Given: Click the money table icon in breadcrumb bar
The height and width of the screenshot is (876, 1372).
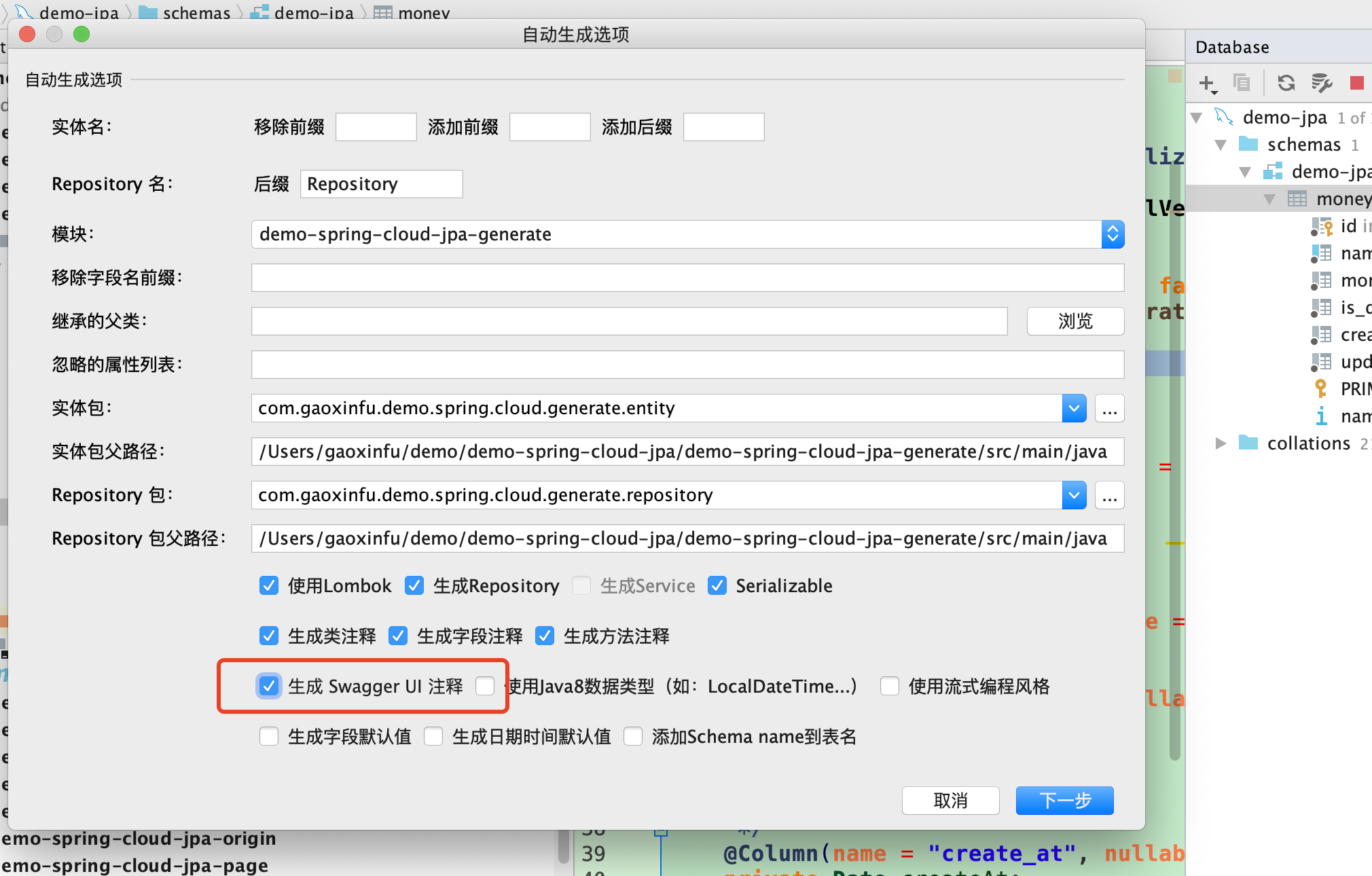Looking at the screenshot, I should [383, 13].
